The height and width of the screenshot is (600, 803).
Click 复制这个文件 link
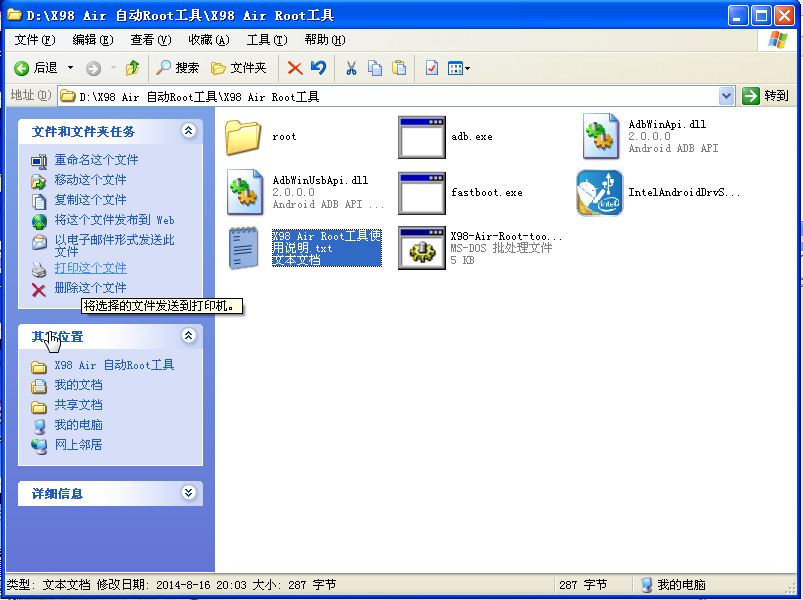click(90, 200)
